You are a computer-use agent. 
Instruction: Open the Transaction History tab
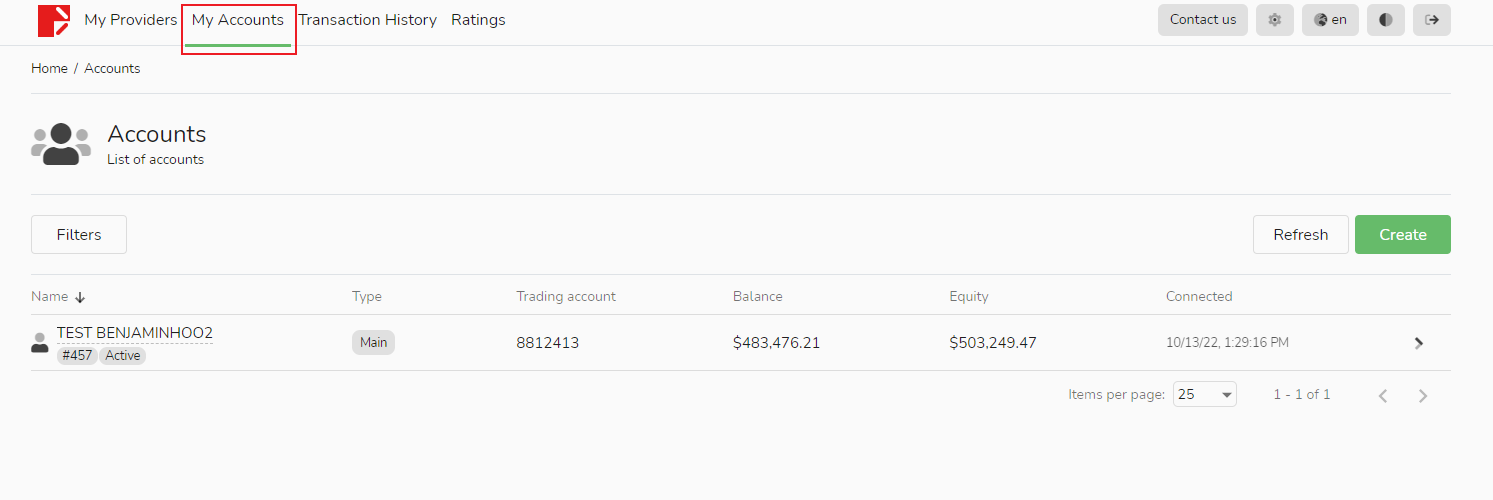367,20
